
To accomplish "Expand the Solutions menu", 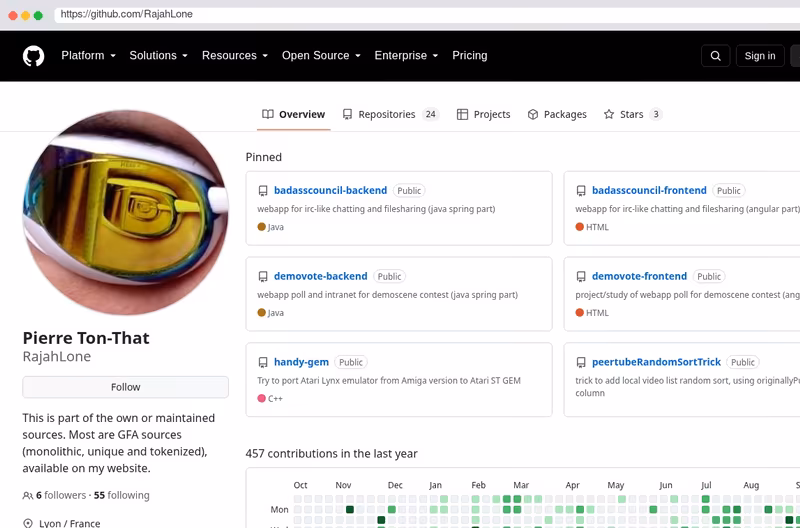I will [158, 56].
